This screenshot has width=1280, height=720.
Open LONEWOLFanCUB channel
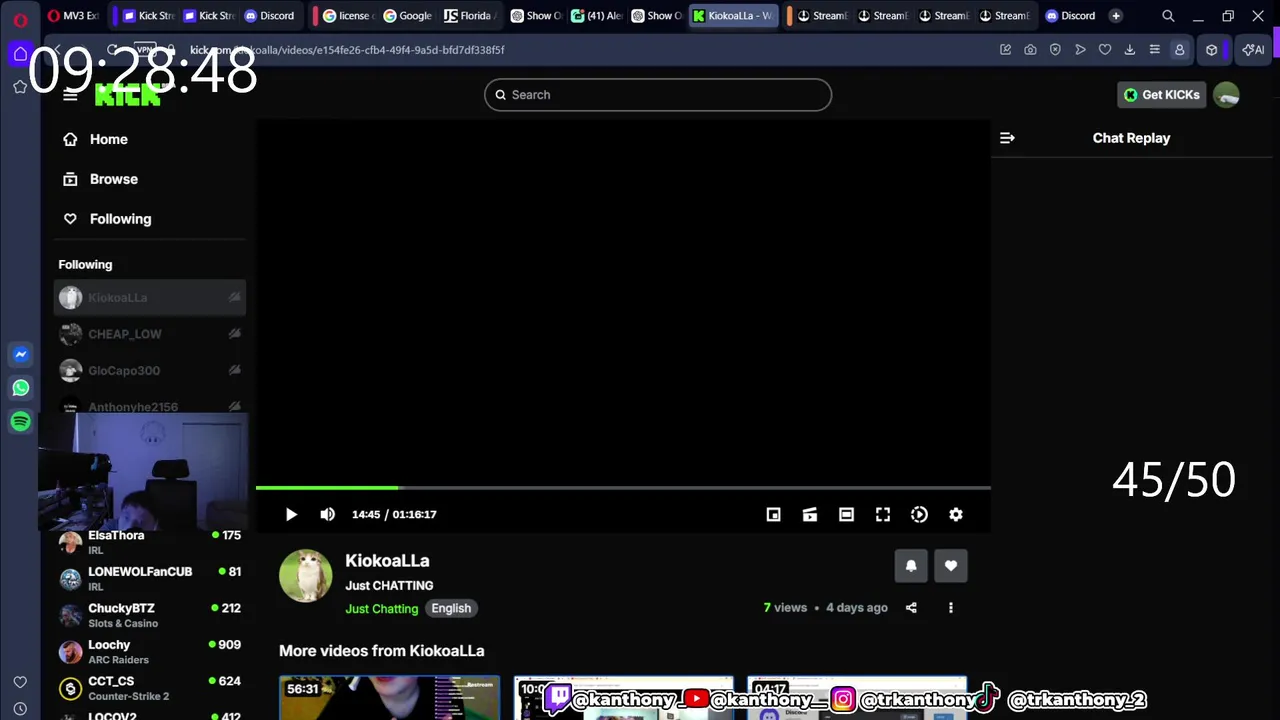(150, 578)
